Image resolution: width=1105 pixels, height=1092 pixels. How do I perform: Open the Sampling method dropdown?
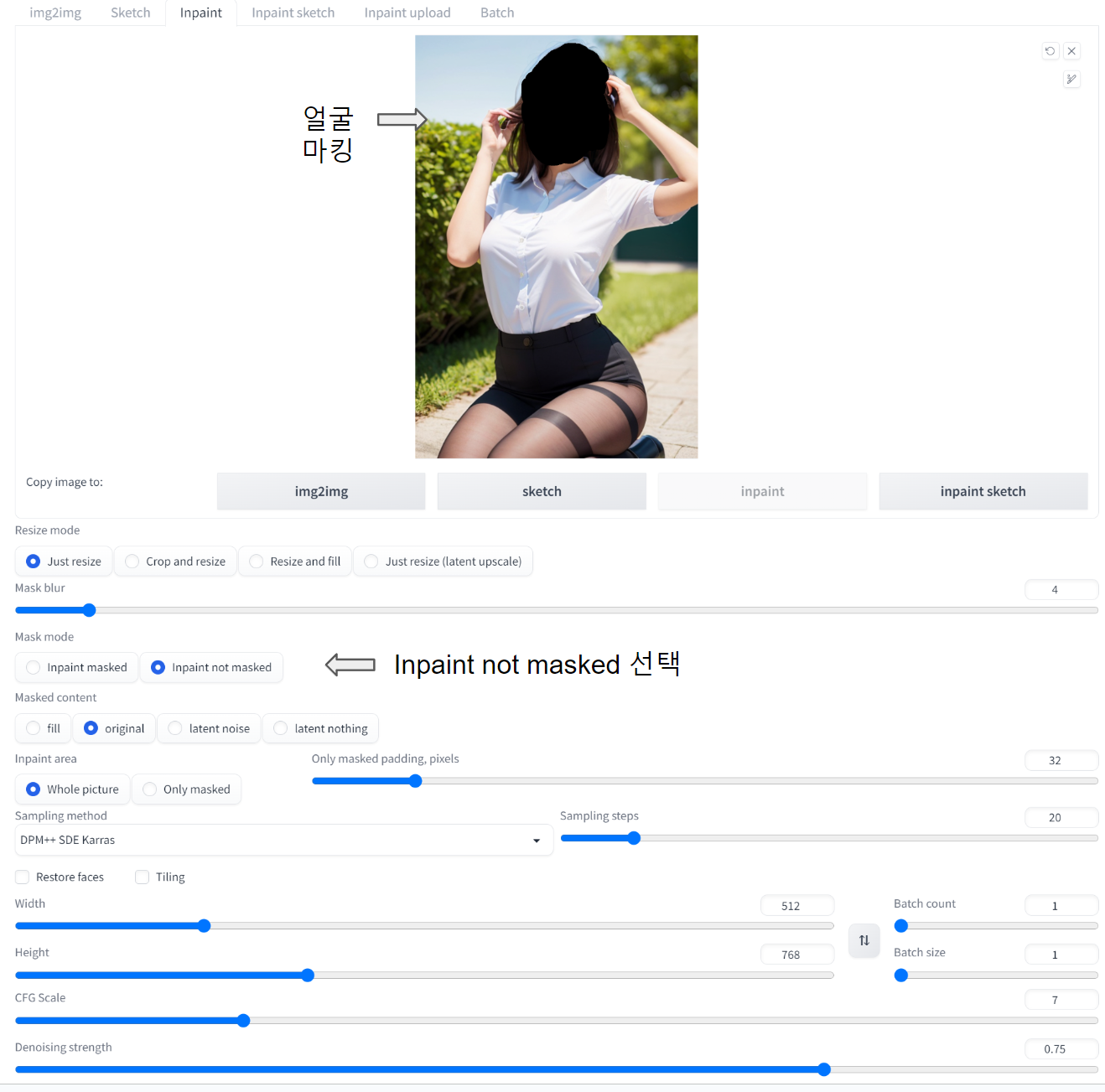283,840
